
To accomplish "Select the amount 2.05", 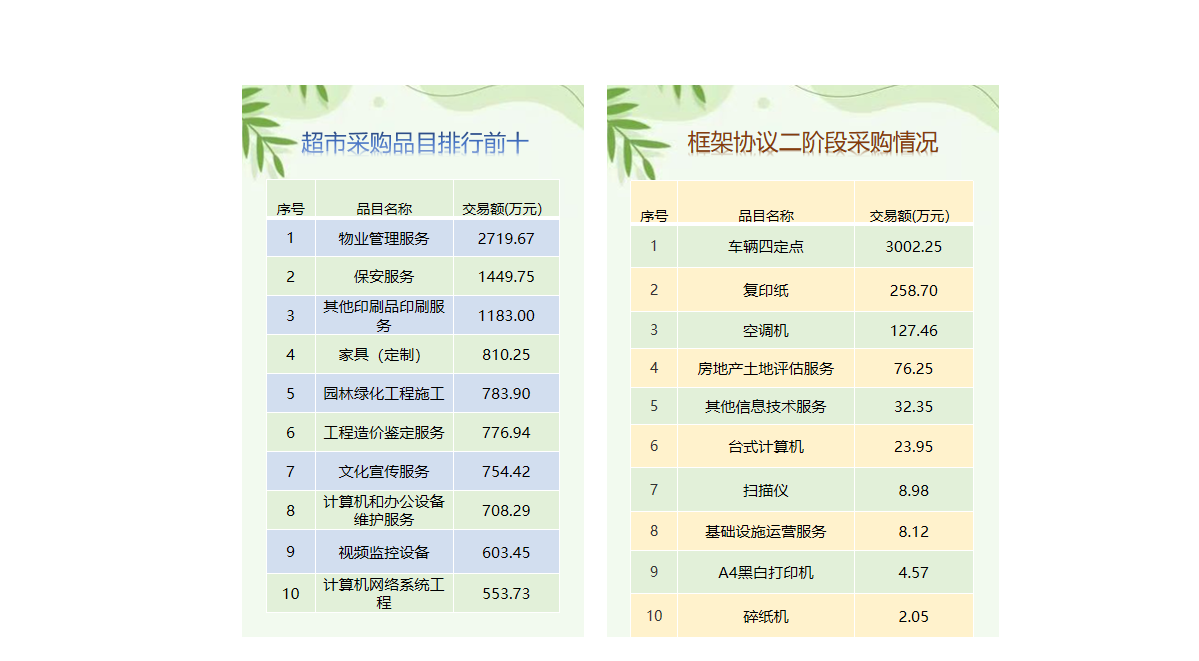I will tap(914, 617).
